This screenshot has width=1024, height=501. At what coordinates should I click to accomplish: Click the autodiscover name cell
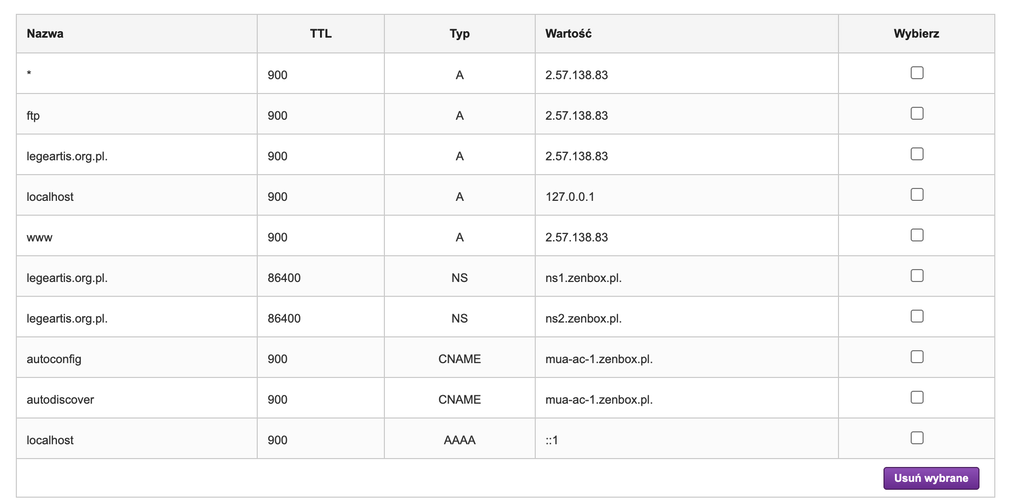click(x=136, y=398)
